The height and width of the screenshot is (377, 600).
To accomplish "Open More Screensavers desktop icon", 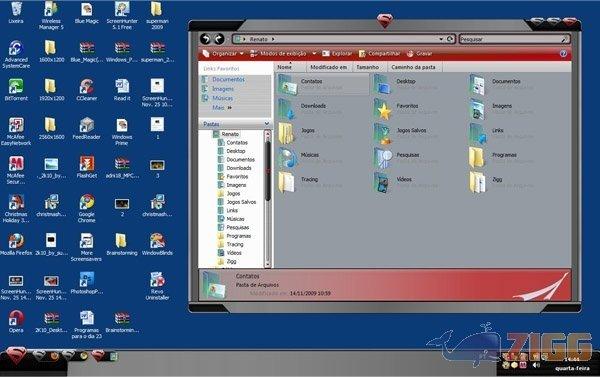I will (x=86, y=247).
